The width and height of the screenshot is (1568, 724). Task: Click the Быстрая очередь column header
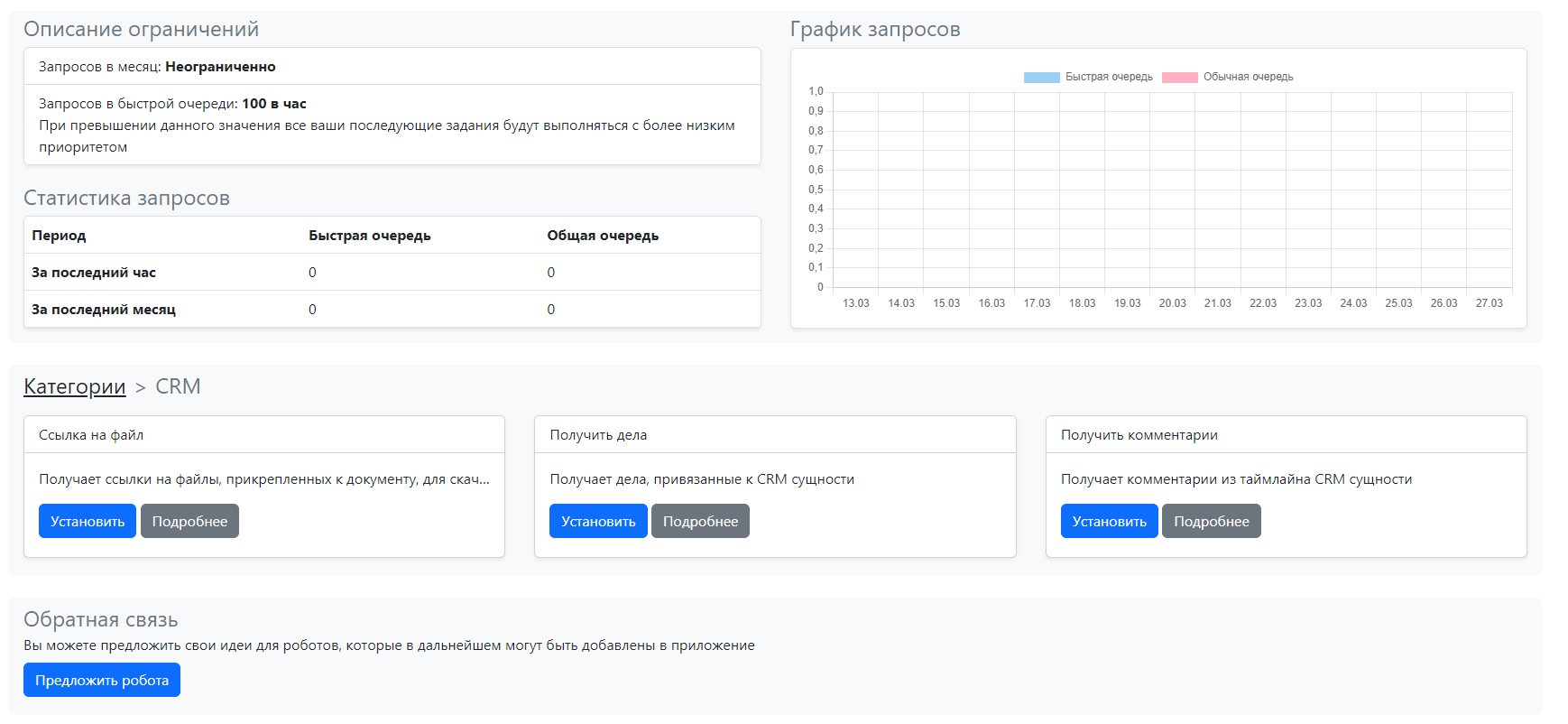pyautogui.click(x=370, y=236)
